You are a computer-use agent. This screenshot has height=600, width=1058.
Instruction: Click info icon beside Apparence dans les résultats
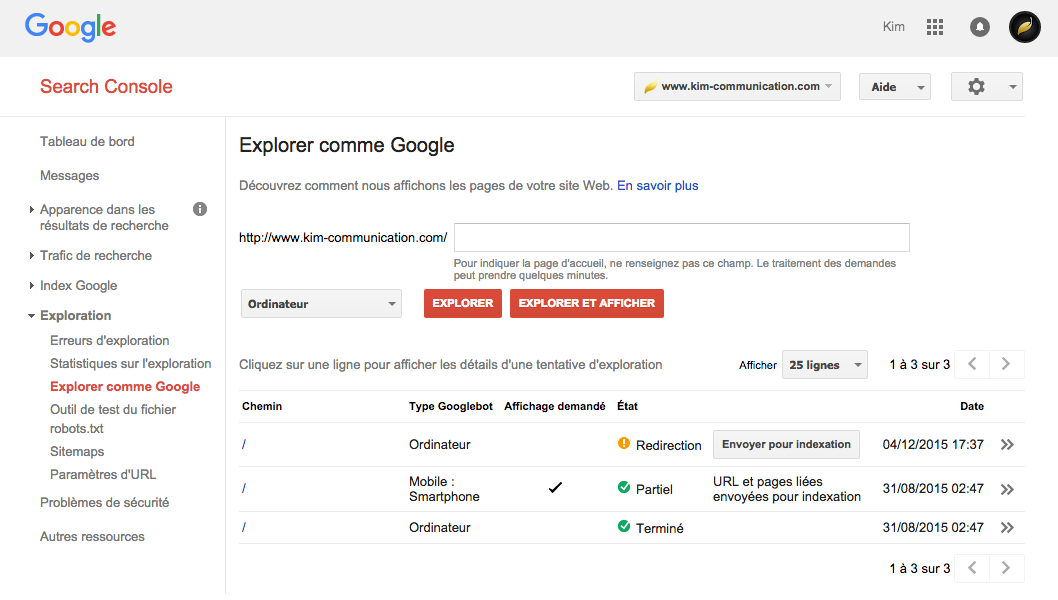(200, 209)
